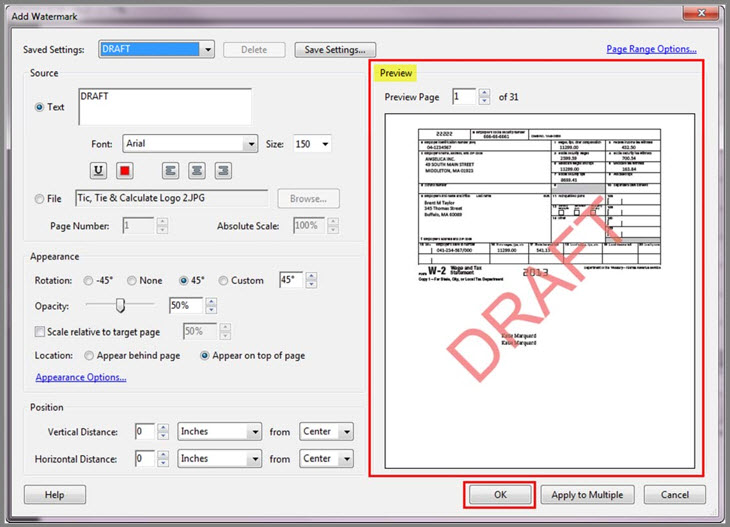The height and width of the screenshot is (527, 730).
Task: Open the Appearance Options link
Action: (x=81, y=377)
